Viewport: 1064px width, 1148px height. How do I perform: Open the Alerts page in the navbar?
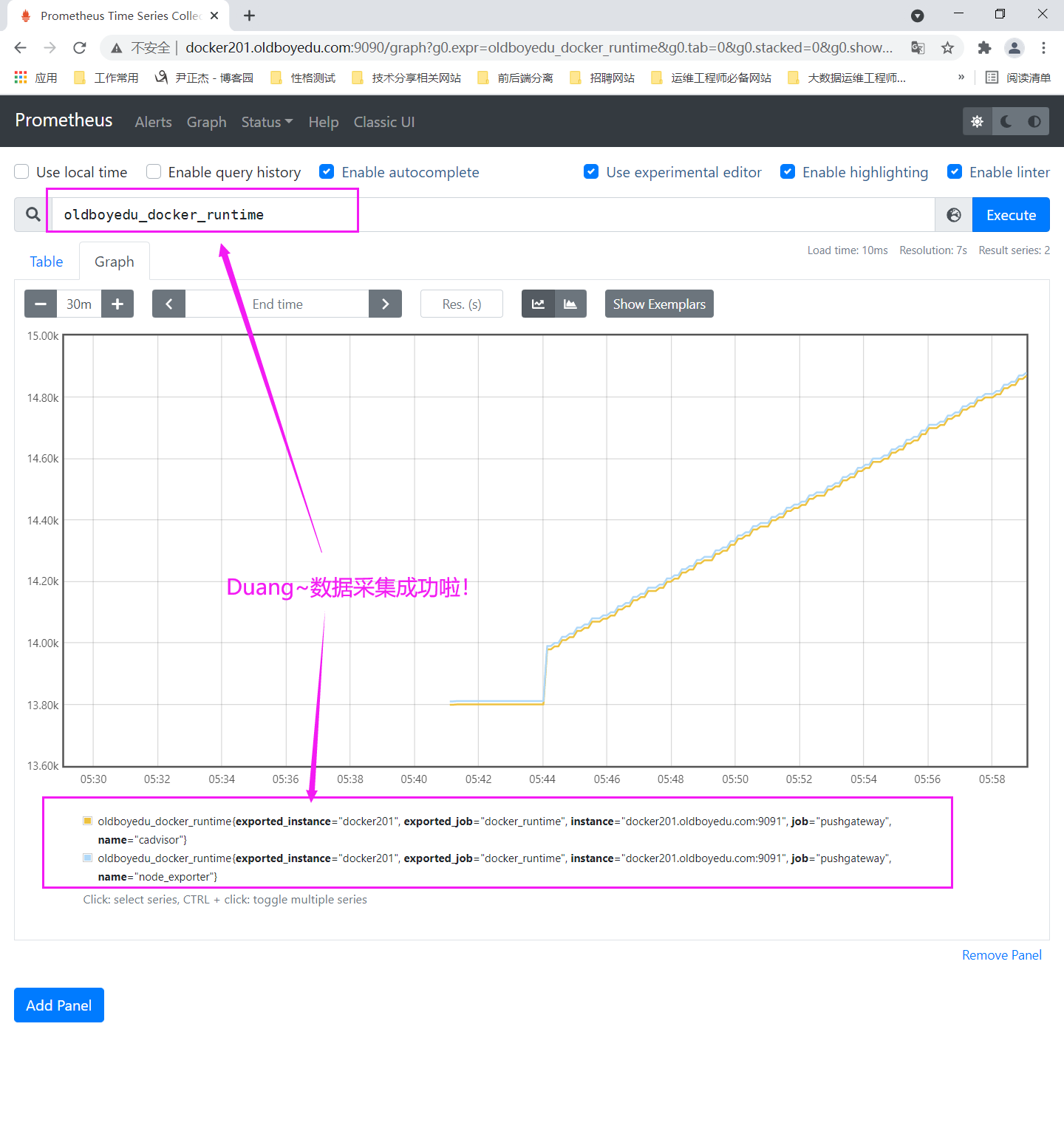pyautogui.click(x=153, y=122)
